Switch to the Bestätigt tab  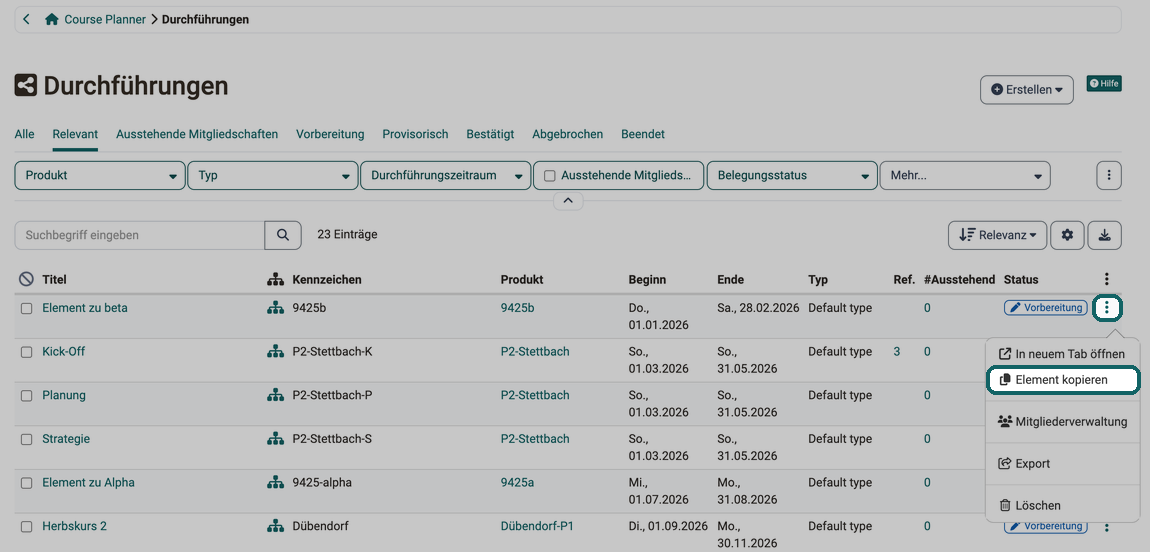point(490,134)
